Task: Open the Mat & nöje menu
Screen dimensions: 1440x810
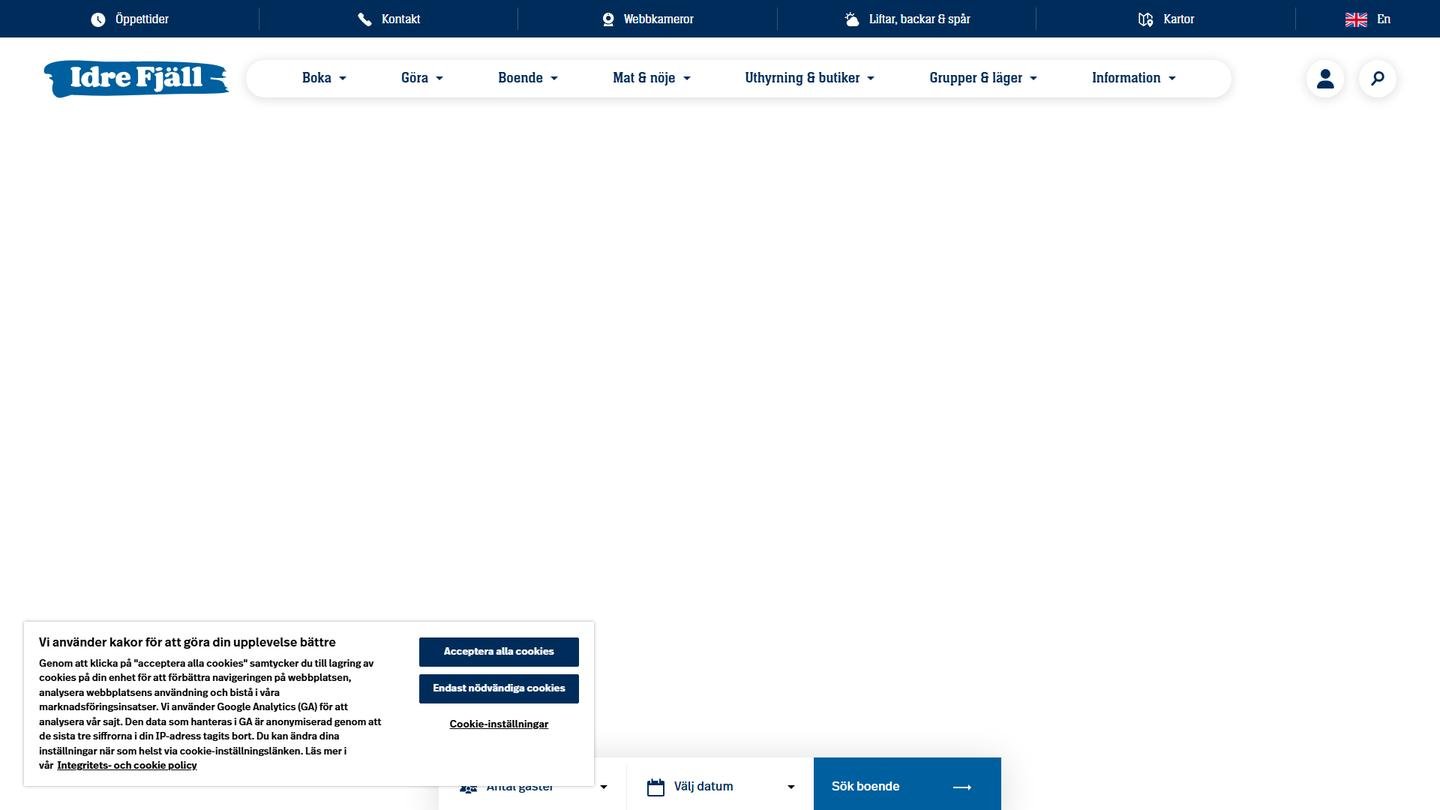Action: point(651,78)
